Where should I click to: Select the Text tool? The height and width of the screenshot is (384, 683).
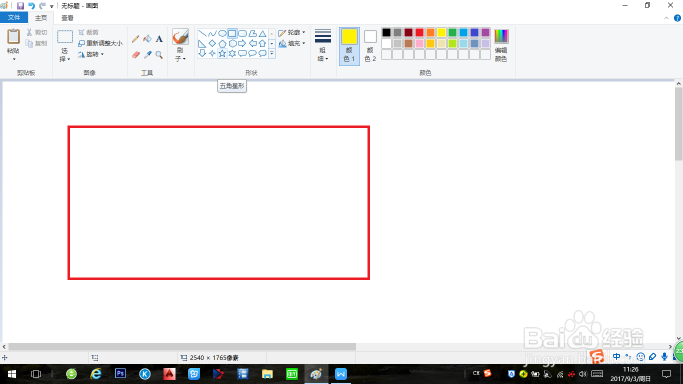pyautogui.click(x=159, y=39)
